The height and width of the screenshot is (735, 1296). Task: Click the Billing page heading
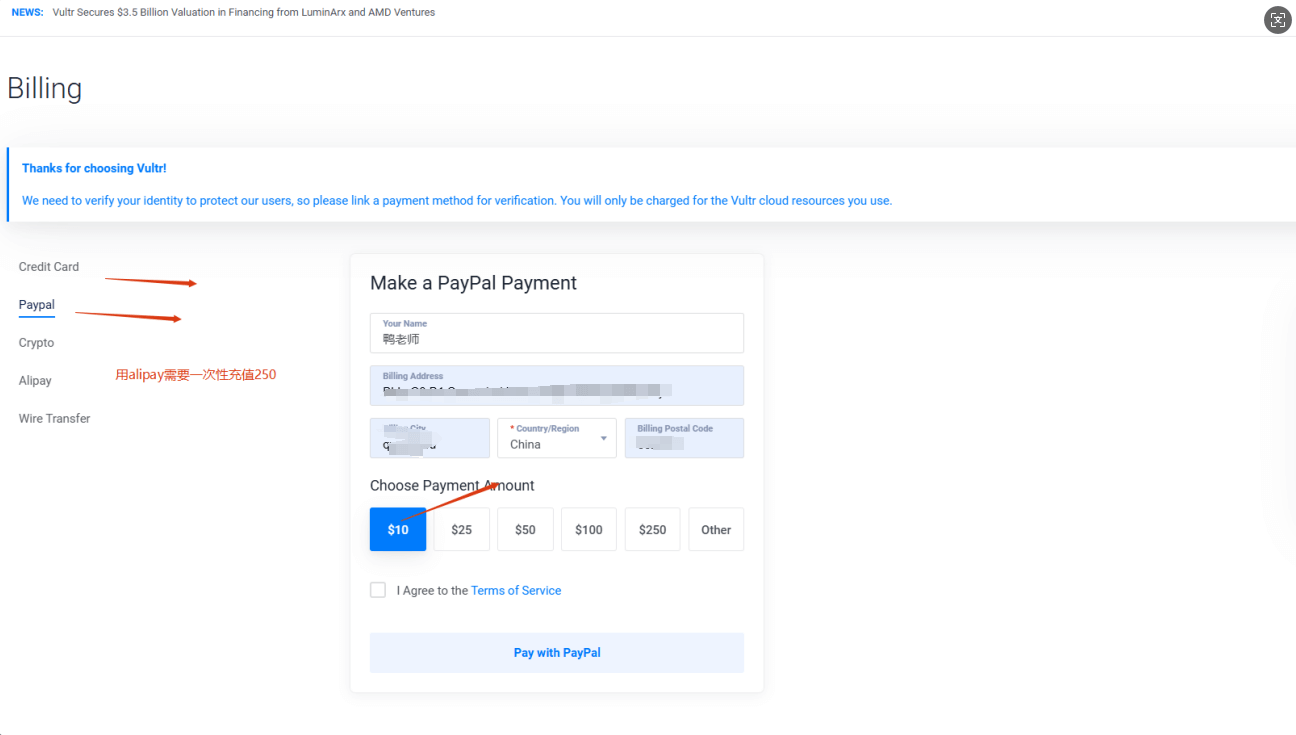44,88
